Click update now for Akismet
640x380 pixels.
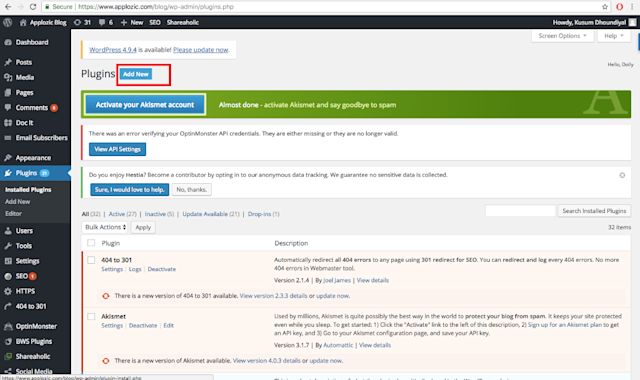click(x=325, y=361)
